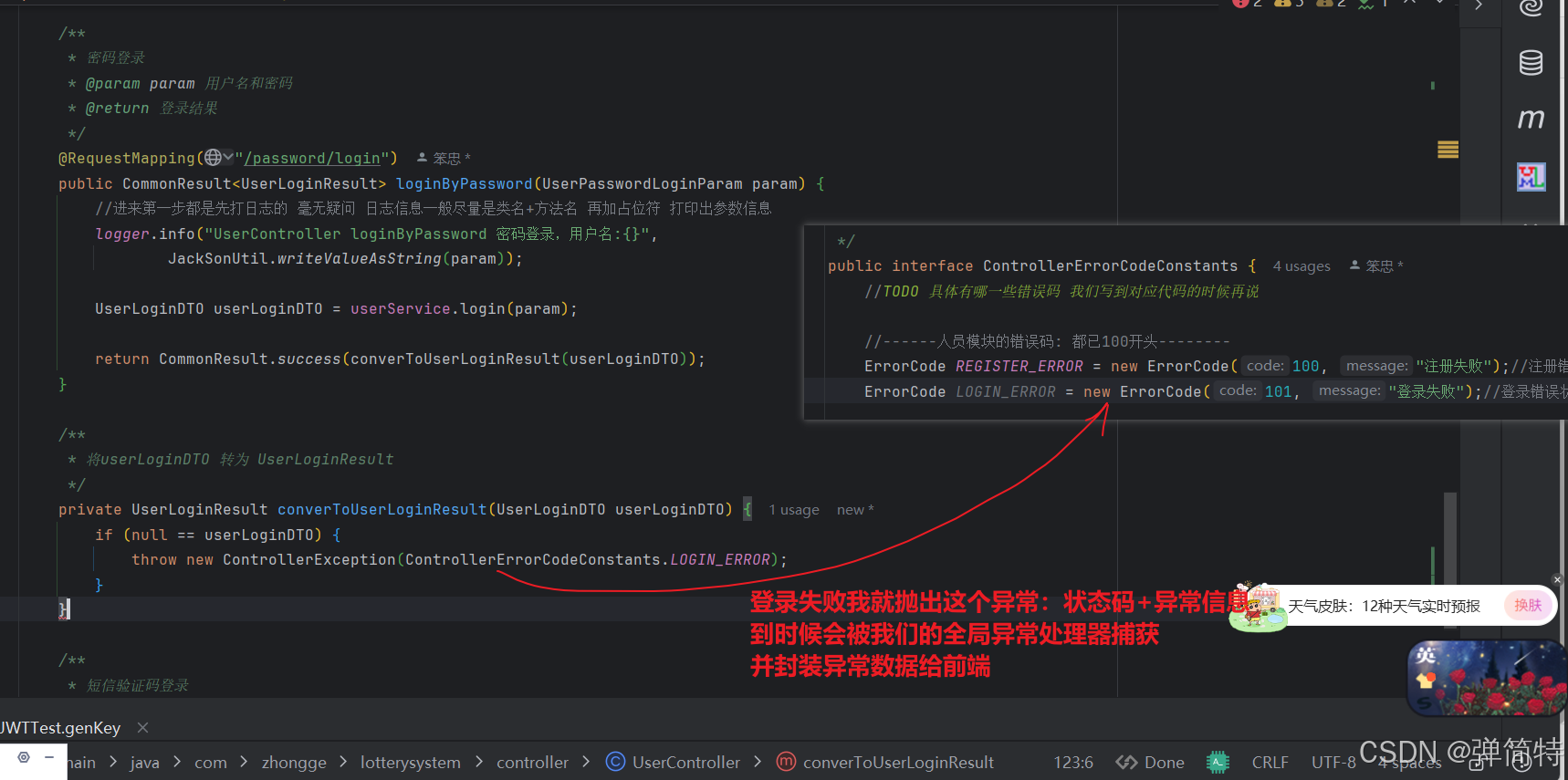Close the weather skin popup

[1557, 580]
